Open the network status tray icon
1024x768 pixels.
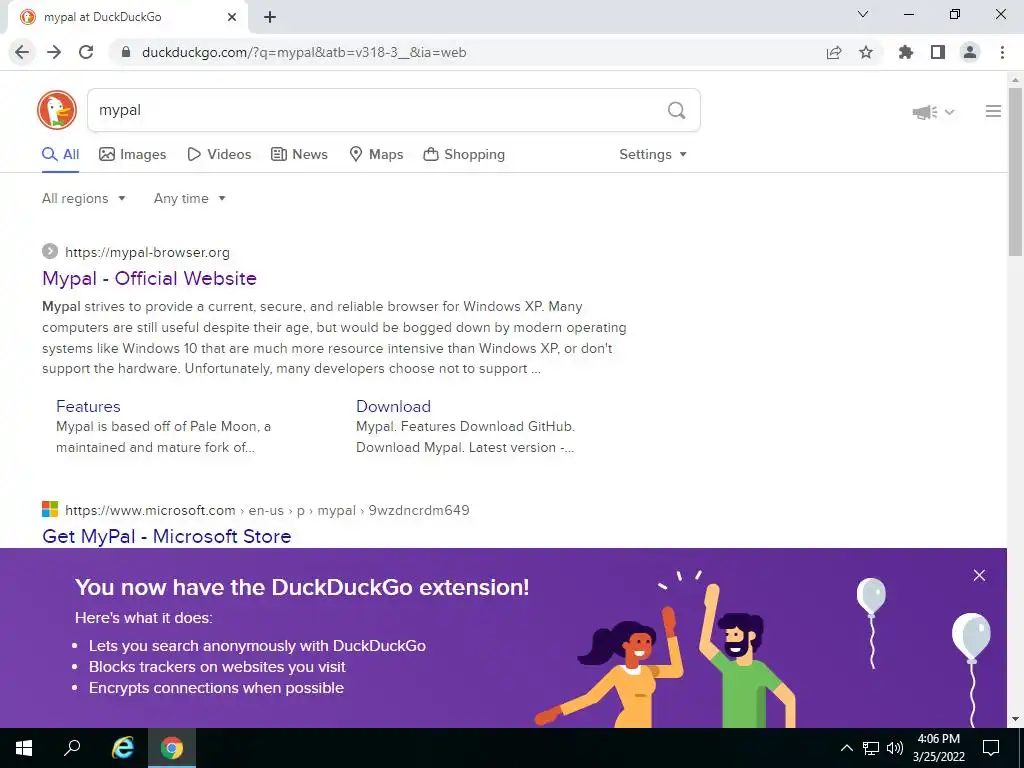871,748
